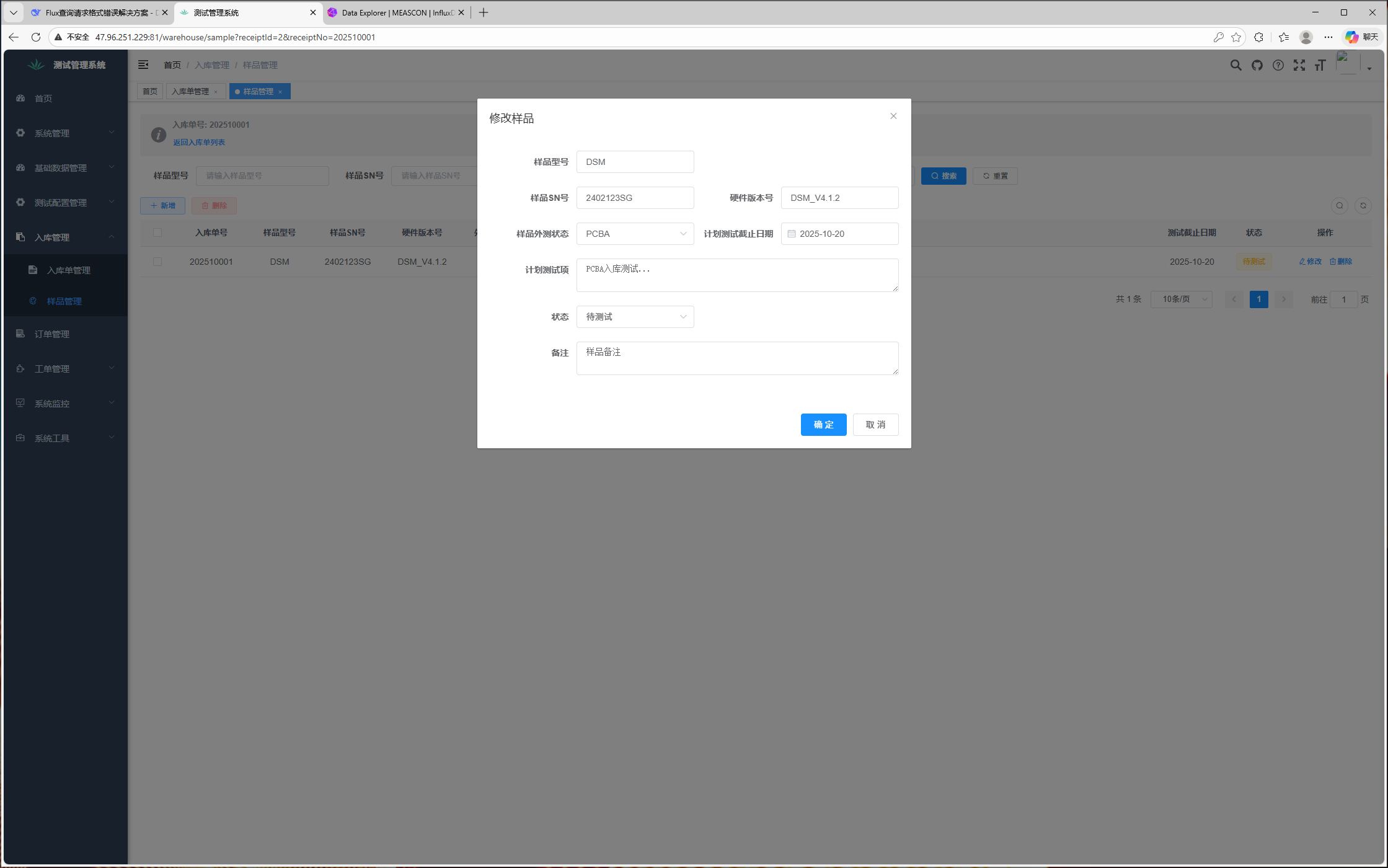Click the 取消 cancel button
This screenshot has height=868, width=1388.
coord(875,425)
